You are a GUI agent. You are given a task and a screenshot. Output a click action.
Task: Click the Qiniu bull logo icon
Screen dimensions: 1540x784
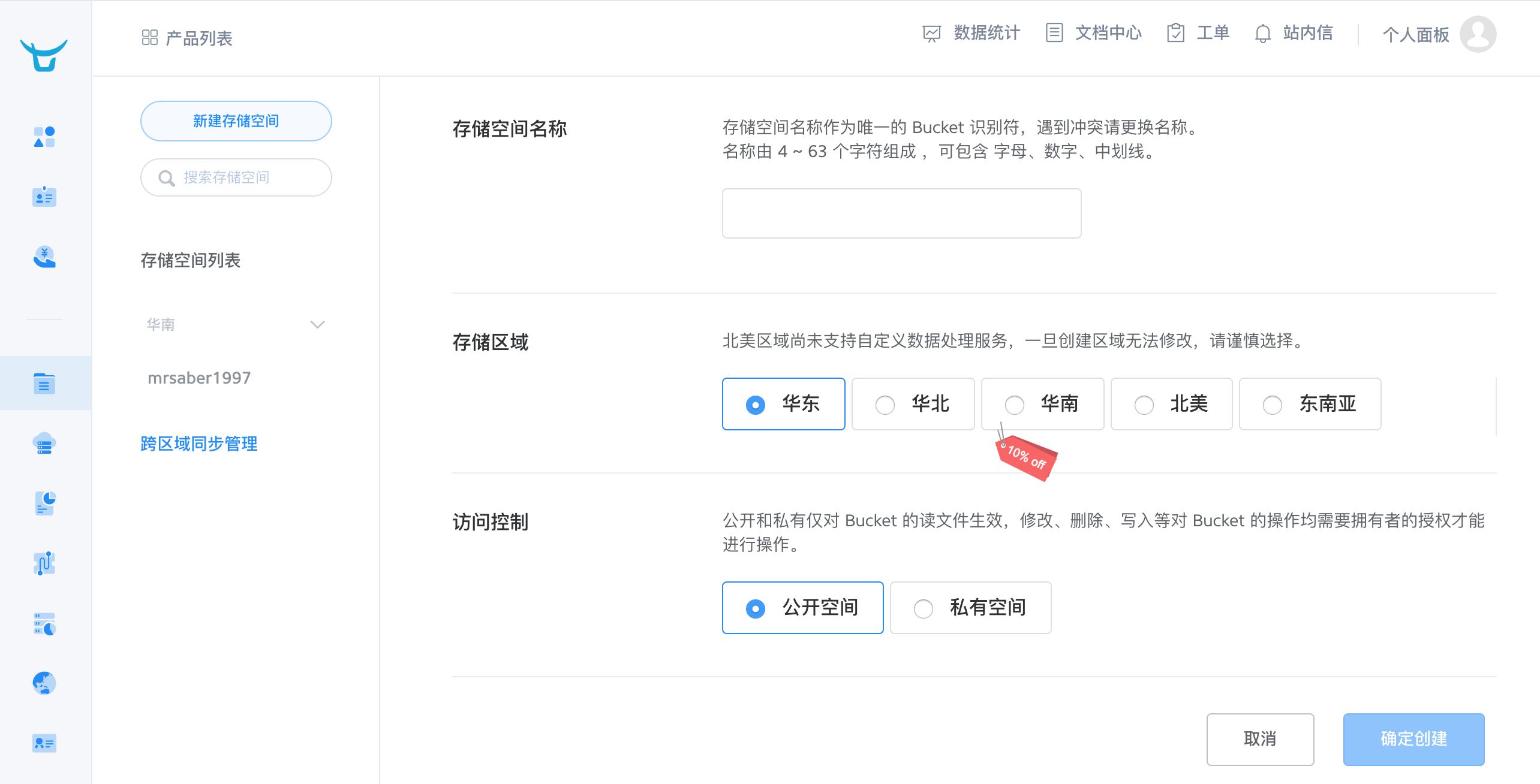pyautogui.click(x=44, y=55)
